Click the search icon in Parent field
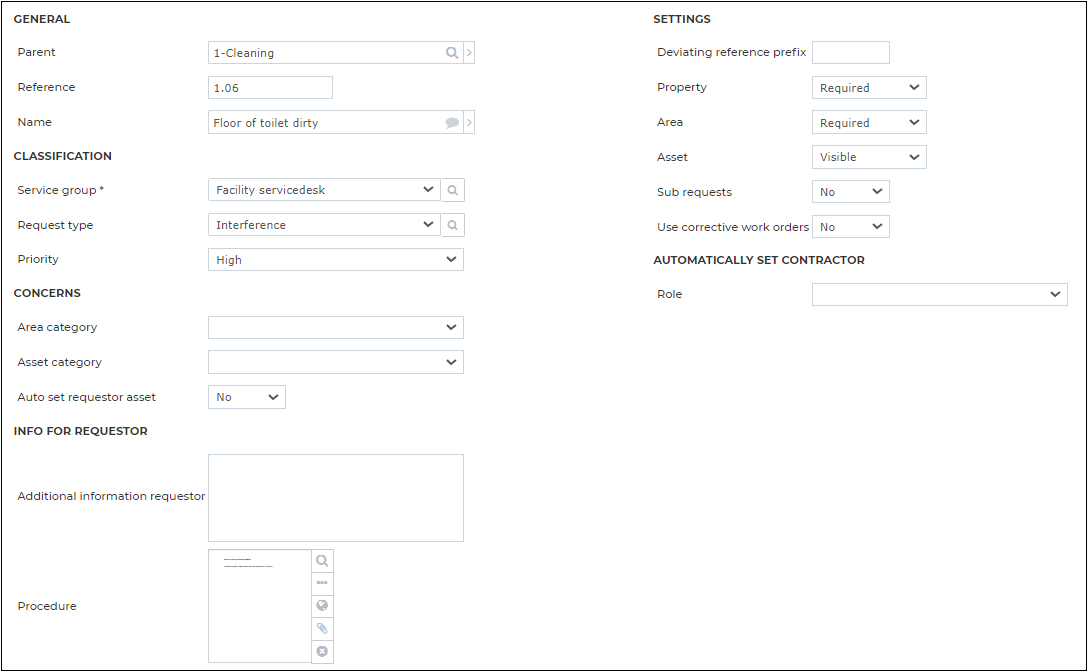The height and width of the screenshot is (672, 1088). point(452,53)
